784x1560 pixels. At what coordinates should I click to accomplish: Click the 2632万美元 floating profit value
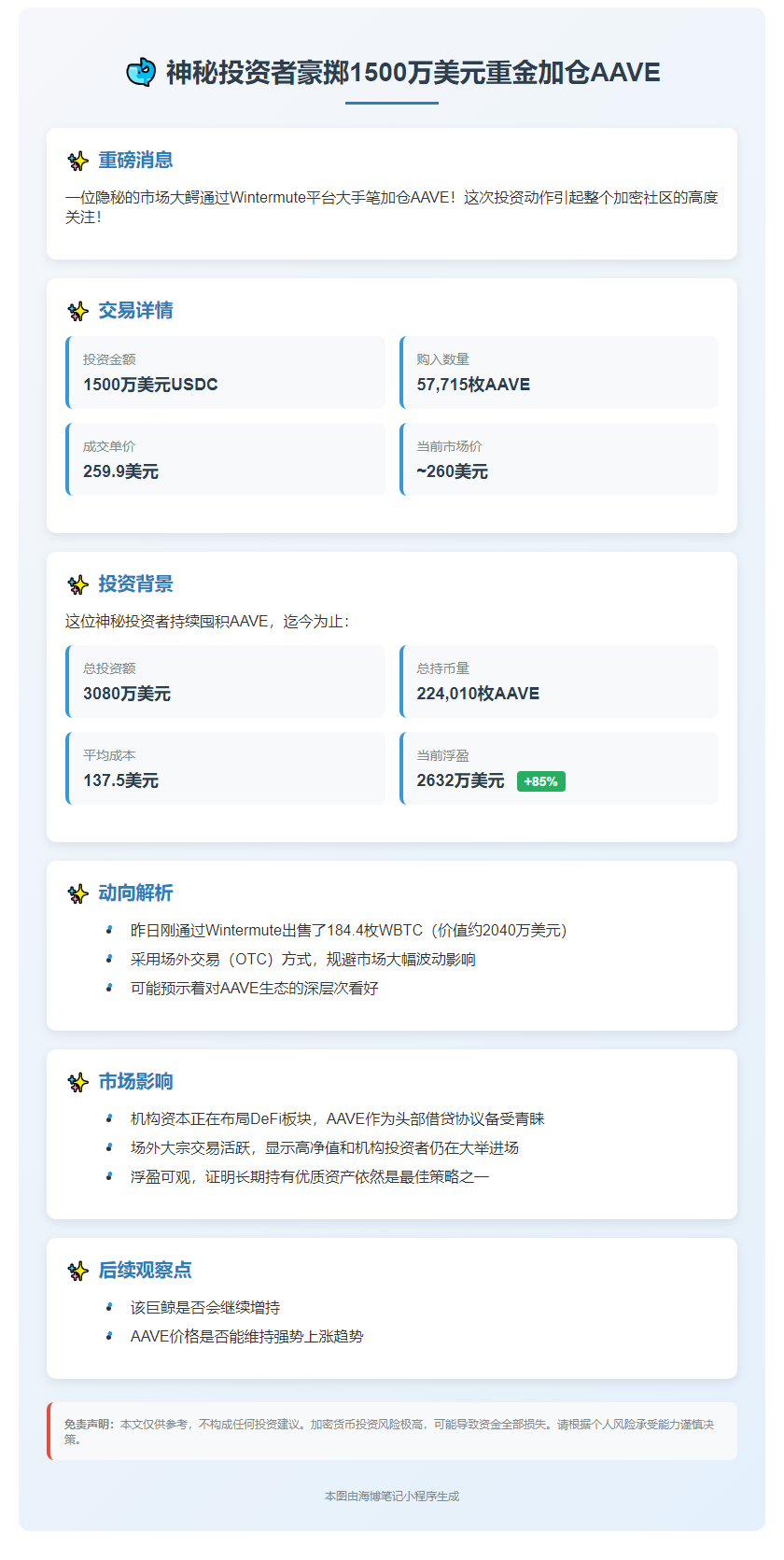click(460, 780)
